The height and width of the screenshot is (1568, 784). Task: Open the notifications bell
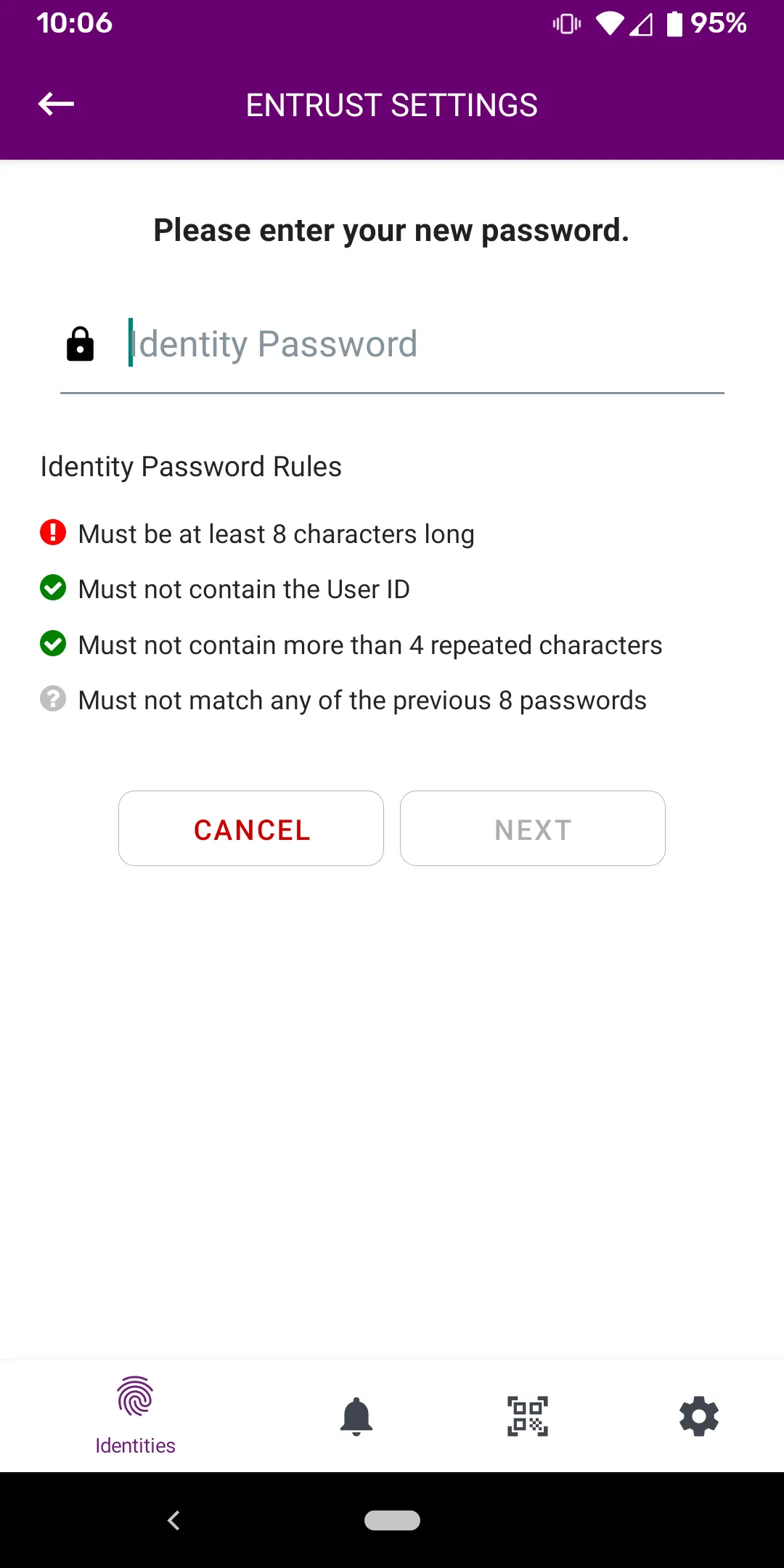point(356,1415)
